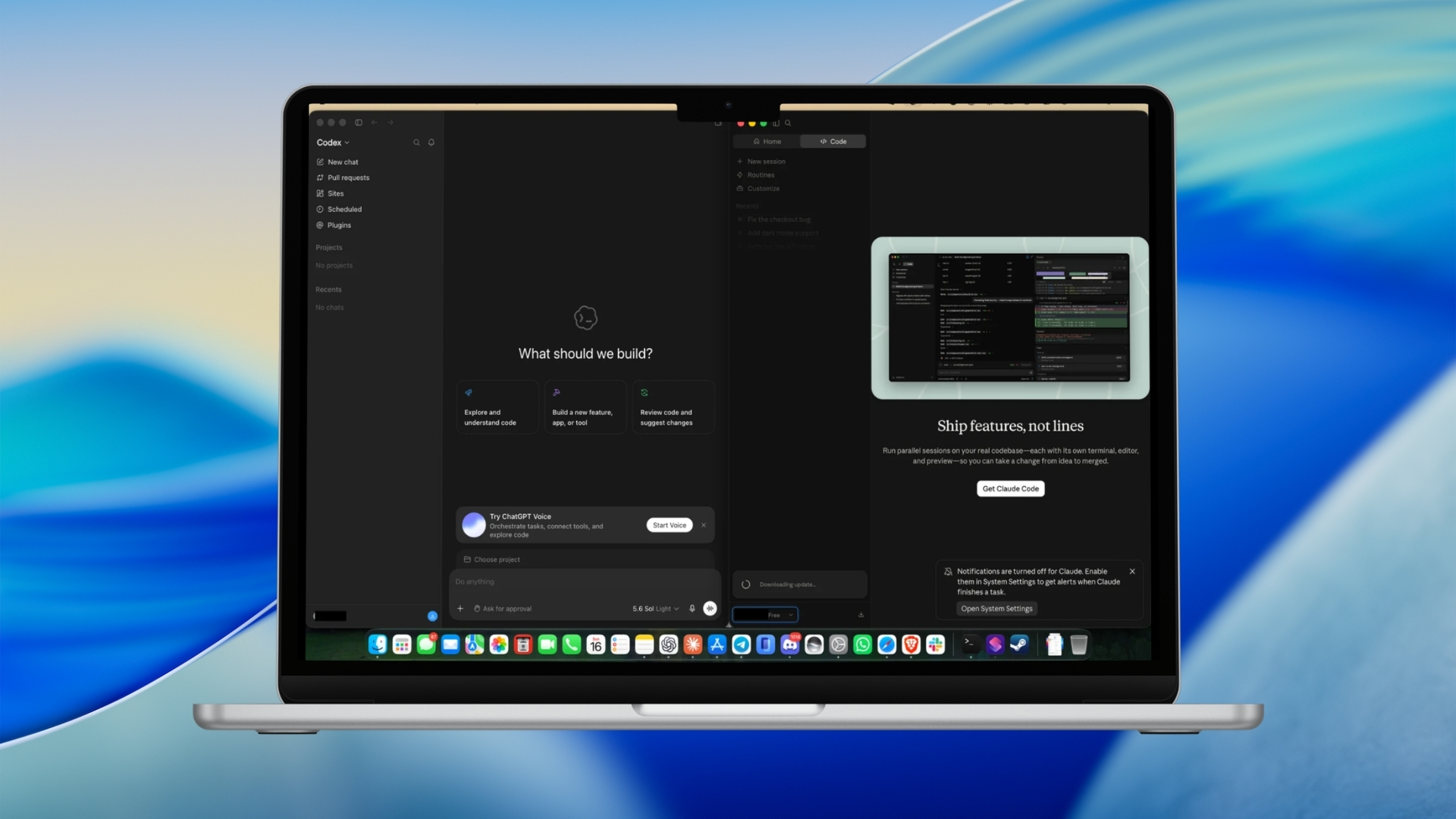
Task: Open Calendar from the dock
Action: pyautogui.click(x=596, y=645)
